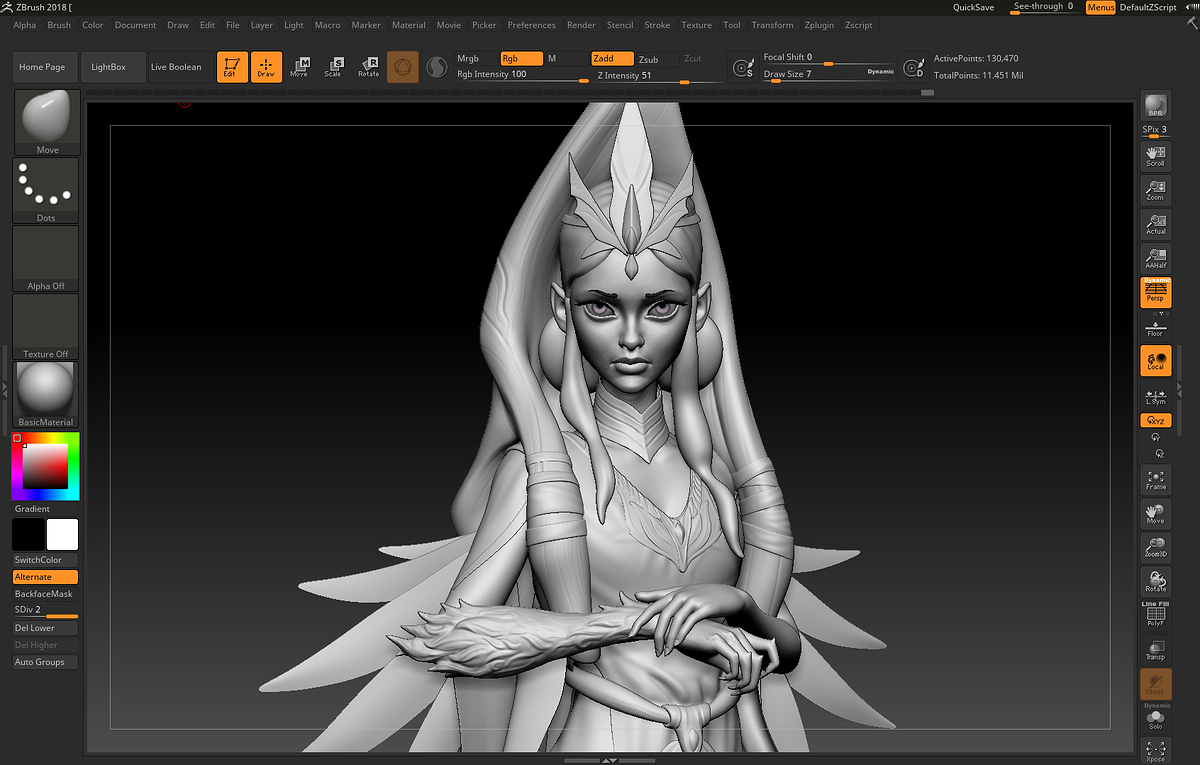This screenshot has height=765, width=1200.
Task: Toggle BackfaceMask option
Action: pyautogui.click(x=46, y=594)
